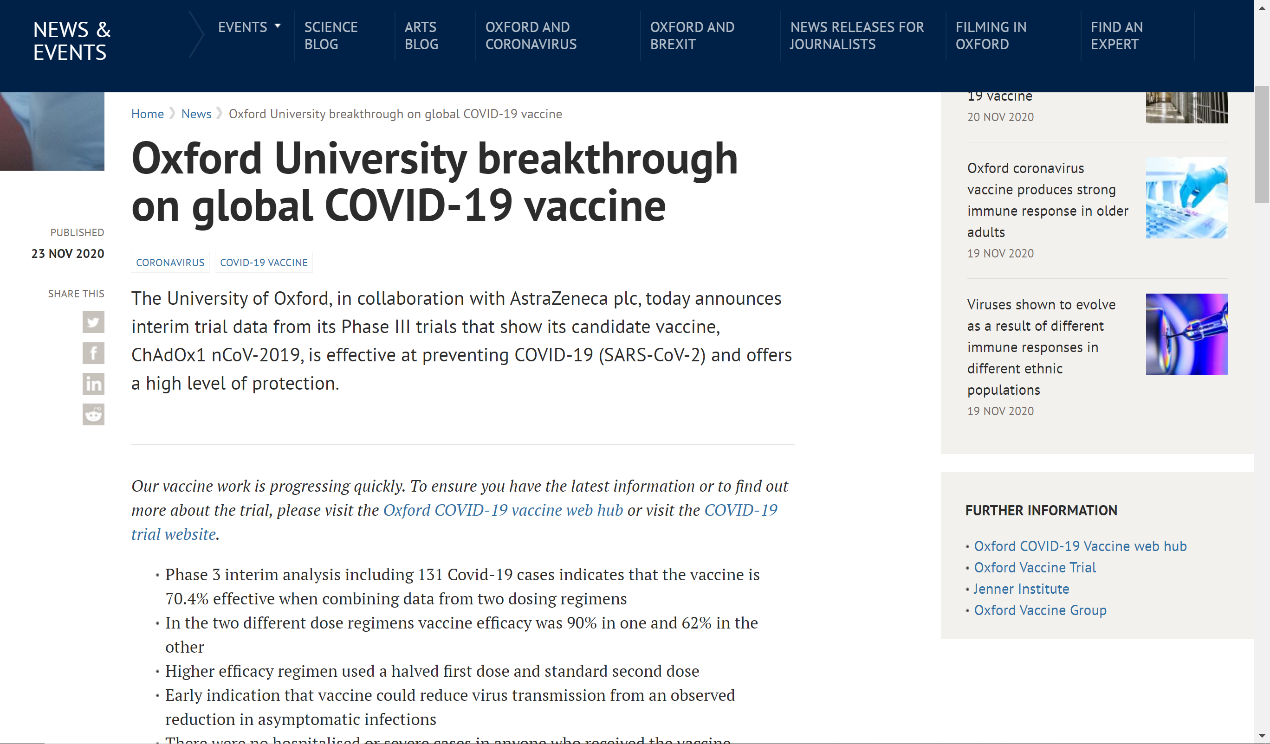1270x744 pixels.
Task: Expand the Events dropdown menu
Action: tap(249, 27)
